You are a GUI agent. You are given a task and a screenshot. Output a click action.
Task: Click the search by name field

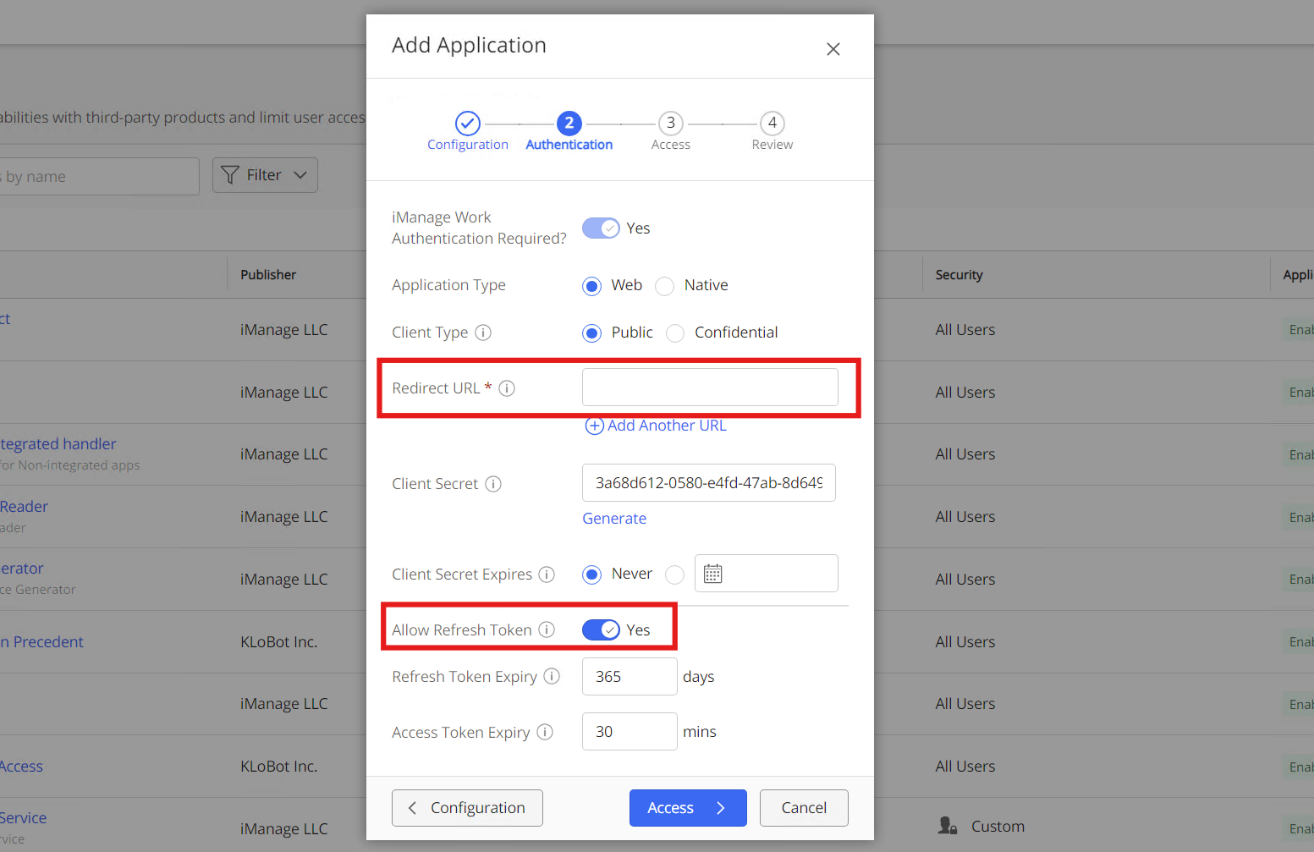pos(100,176)
